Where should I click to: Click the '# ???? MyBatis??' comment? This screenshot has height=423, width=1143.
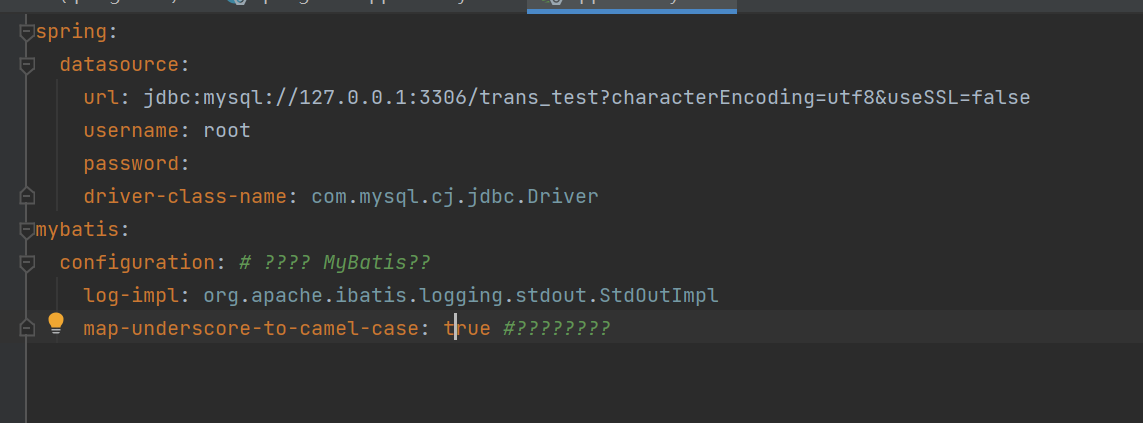point(335,263)
